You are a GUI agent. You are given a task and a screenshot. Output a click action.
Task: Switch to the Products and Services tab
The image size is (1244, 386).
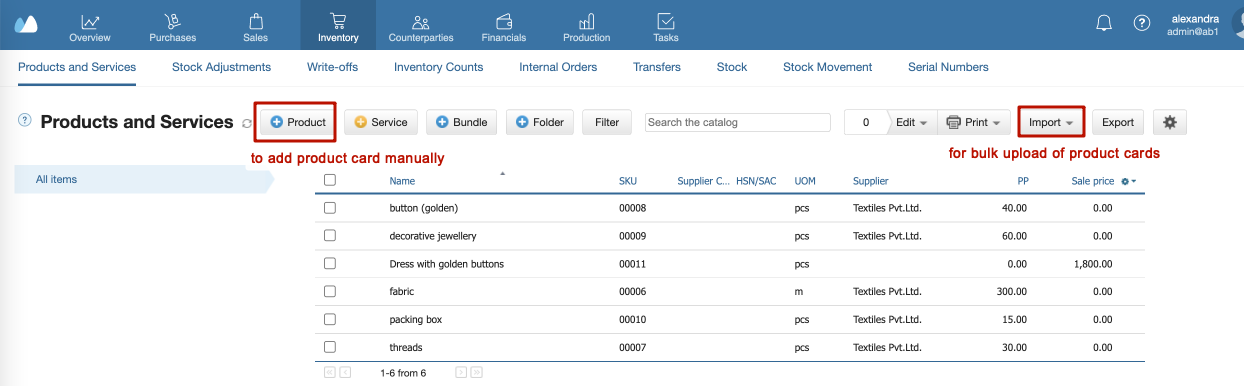point(77,67)
